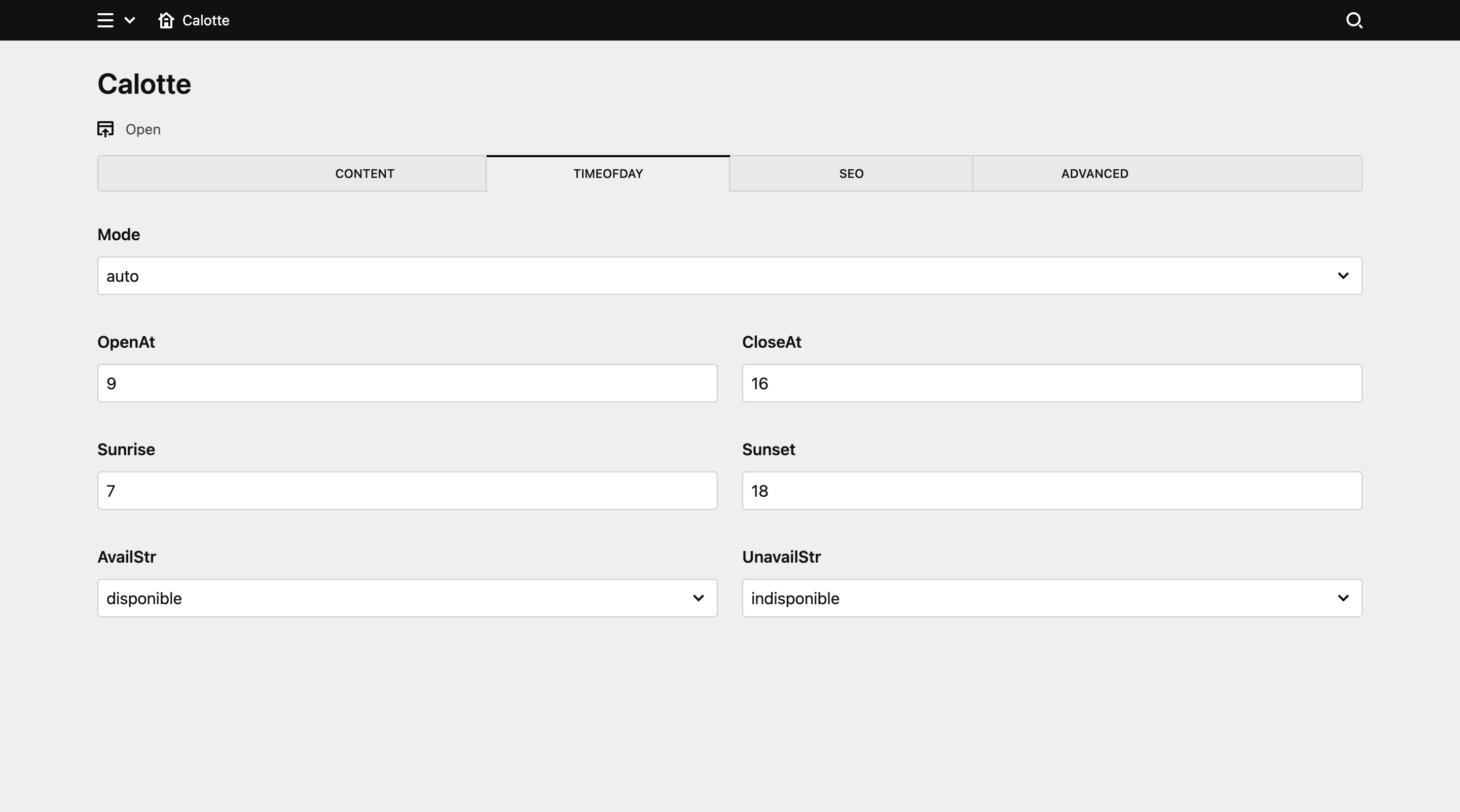Click the home icon in the top bar
Image resolution: width=1460 pixels, height=812 pixels.
pos(166,20)
